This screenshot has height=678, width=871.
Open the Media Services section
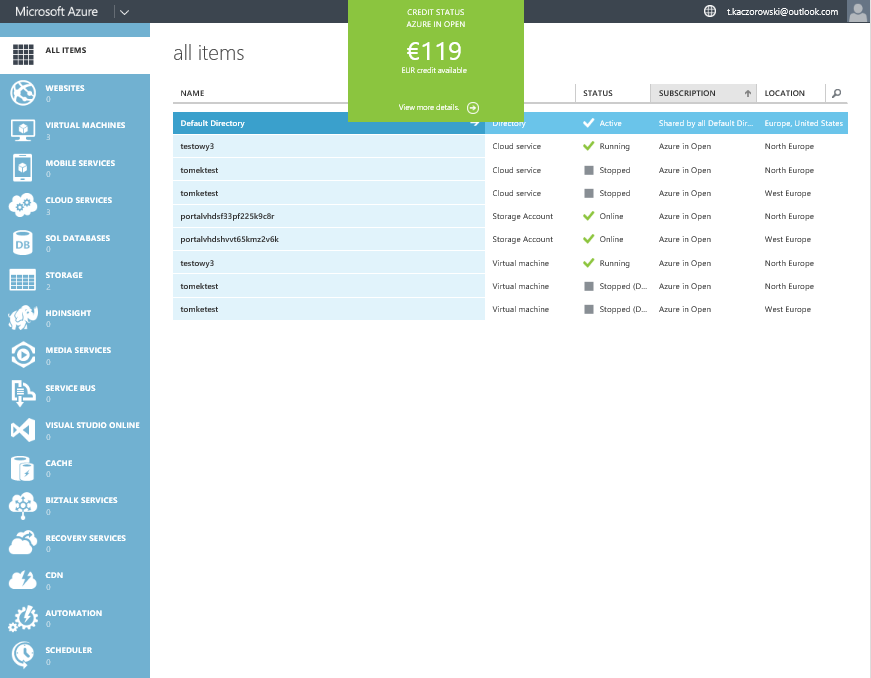tap(75, 355)
